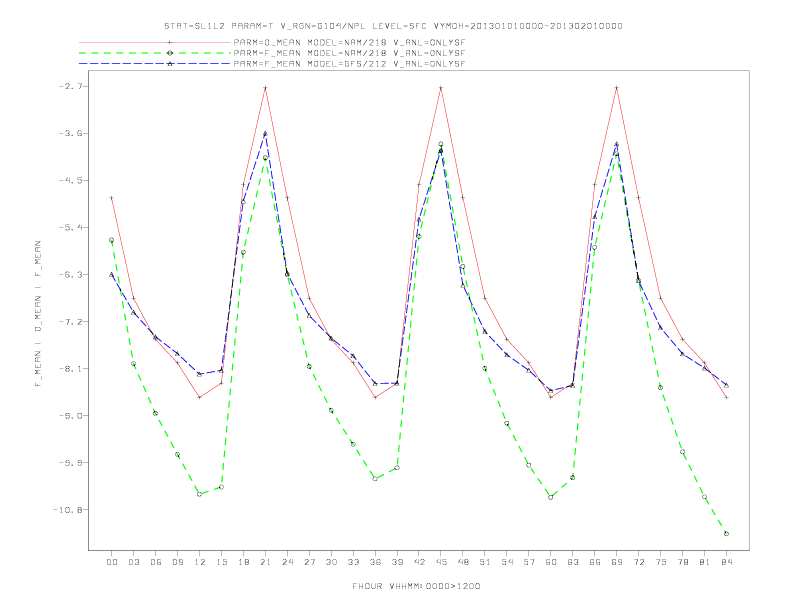This screenshot has width=792, height=612.
Task: Click x-axis tick label 81
Action: pyautogui.click(x=705, y=562)
